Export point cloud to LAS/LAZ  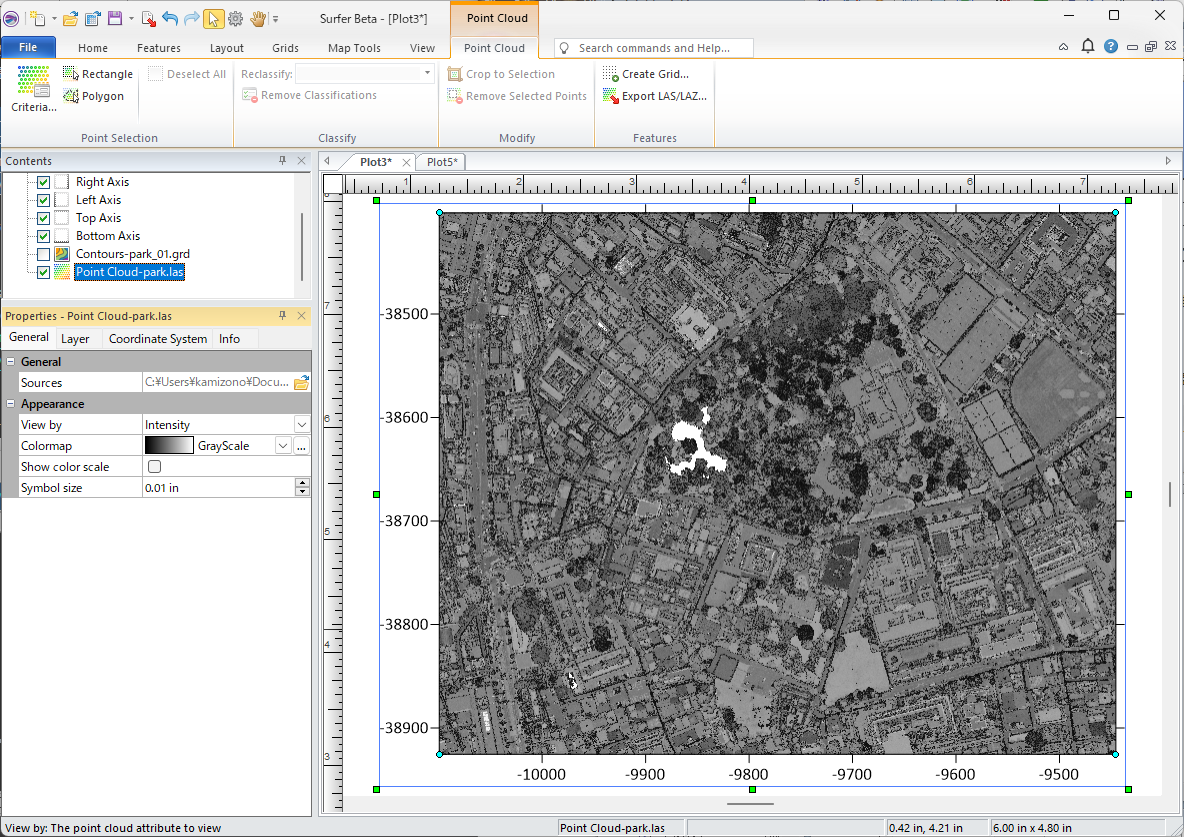click(x=654, y=96)
